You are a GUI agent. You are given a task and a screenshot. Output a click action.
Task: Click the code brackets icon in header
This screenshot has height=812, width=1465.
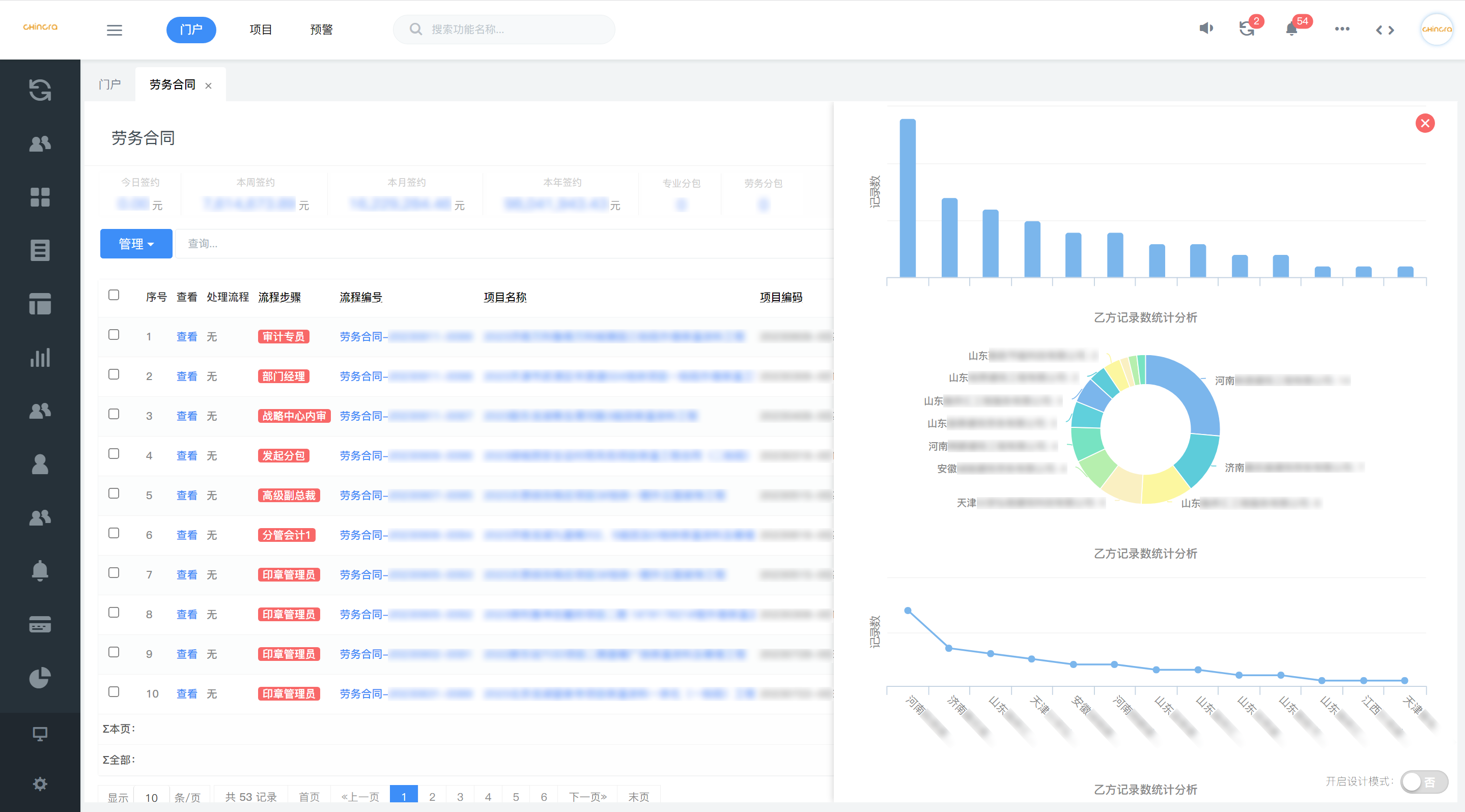1385,30
